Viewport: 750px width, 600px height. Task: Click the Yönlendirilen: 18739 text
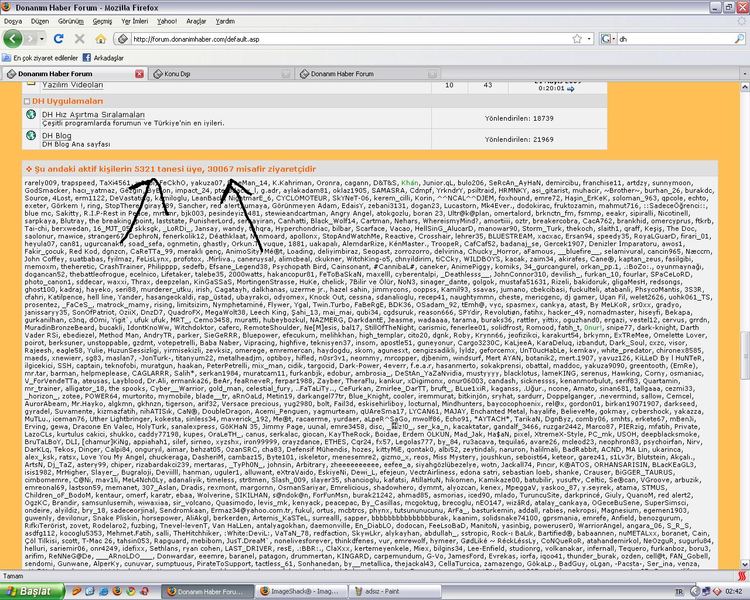coord(519,118)
